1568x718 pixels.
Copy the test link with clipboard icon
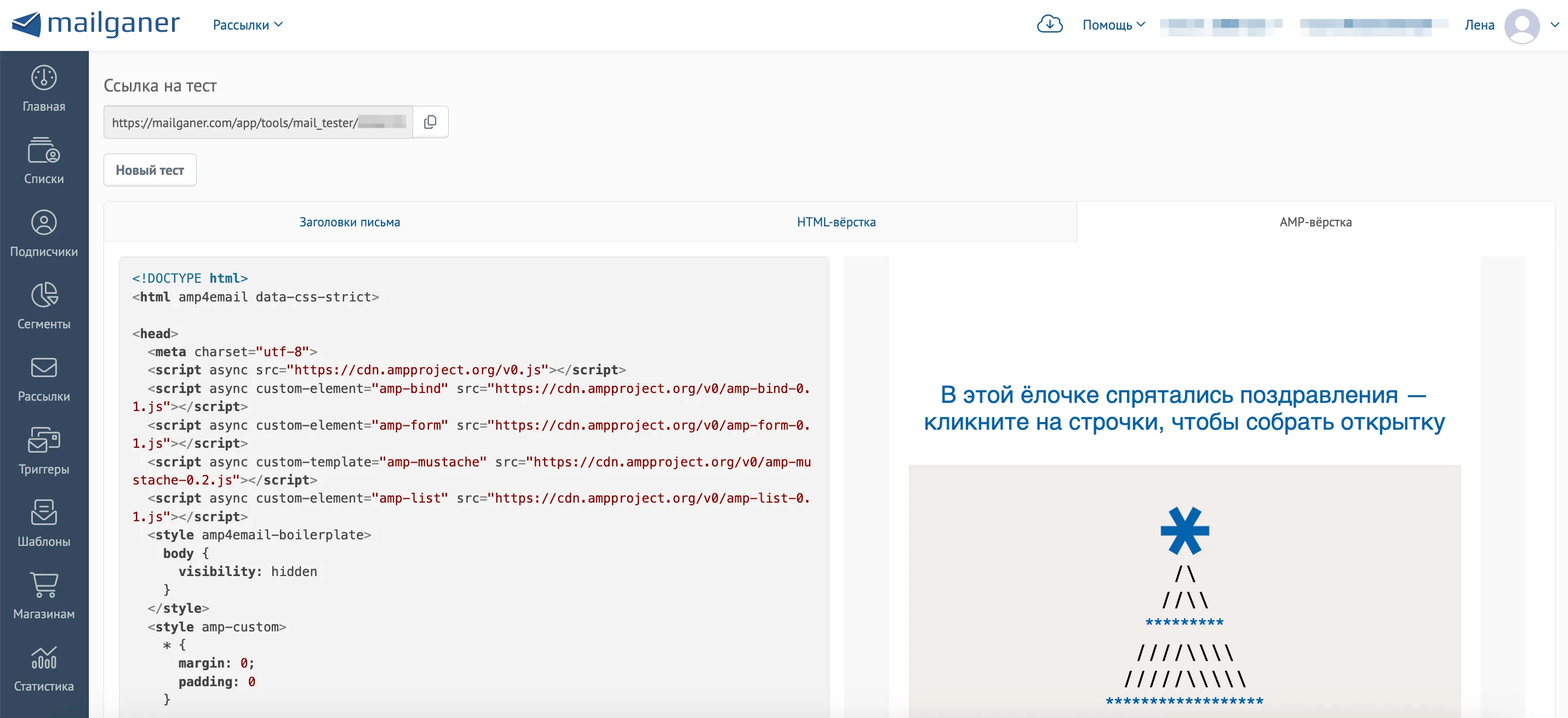(x=430, y=122)
